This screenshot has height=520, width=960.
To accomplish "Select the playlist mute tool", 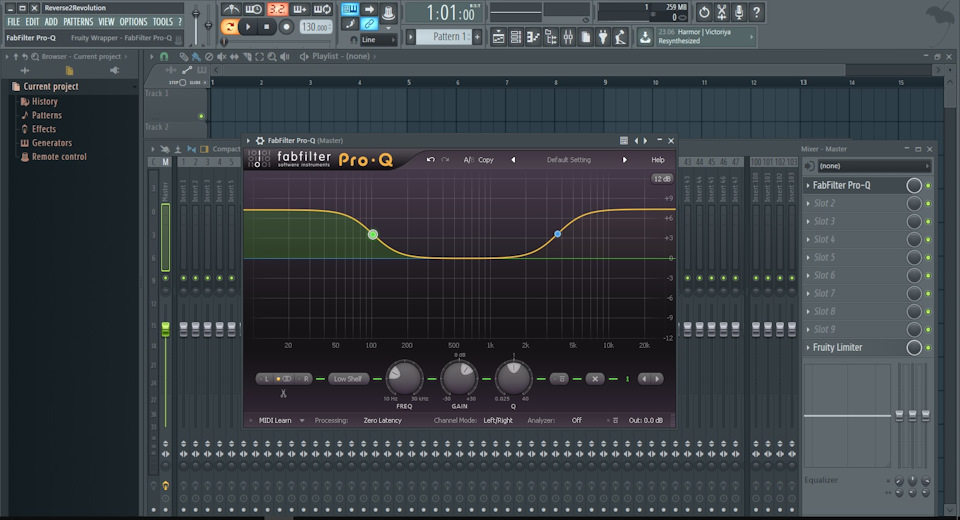I will pyautogui.click(x=222, y=56).
